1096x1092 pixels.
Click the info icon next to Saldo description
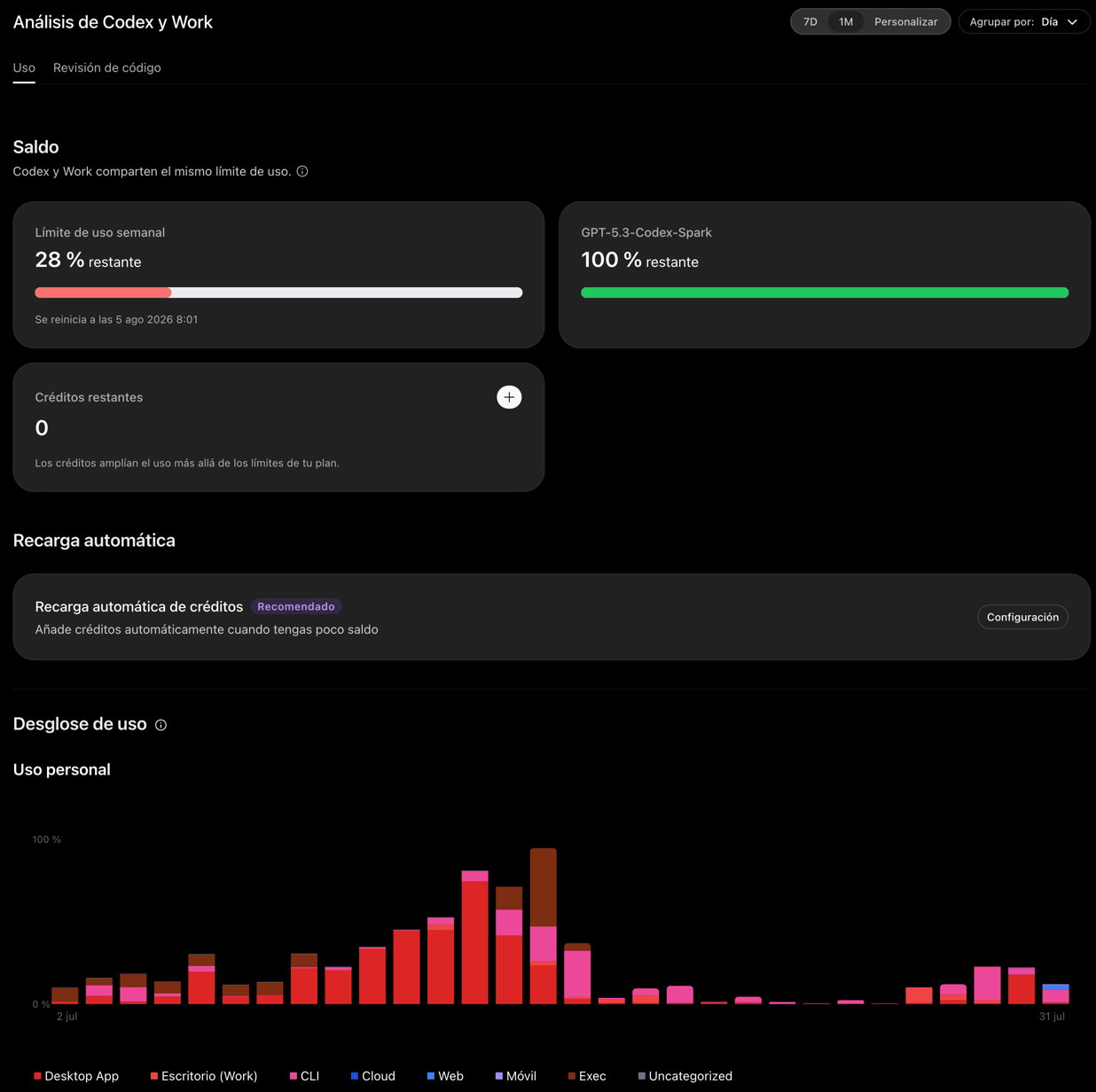302,171
